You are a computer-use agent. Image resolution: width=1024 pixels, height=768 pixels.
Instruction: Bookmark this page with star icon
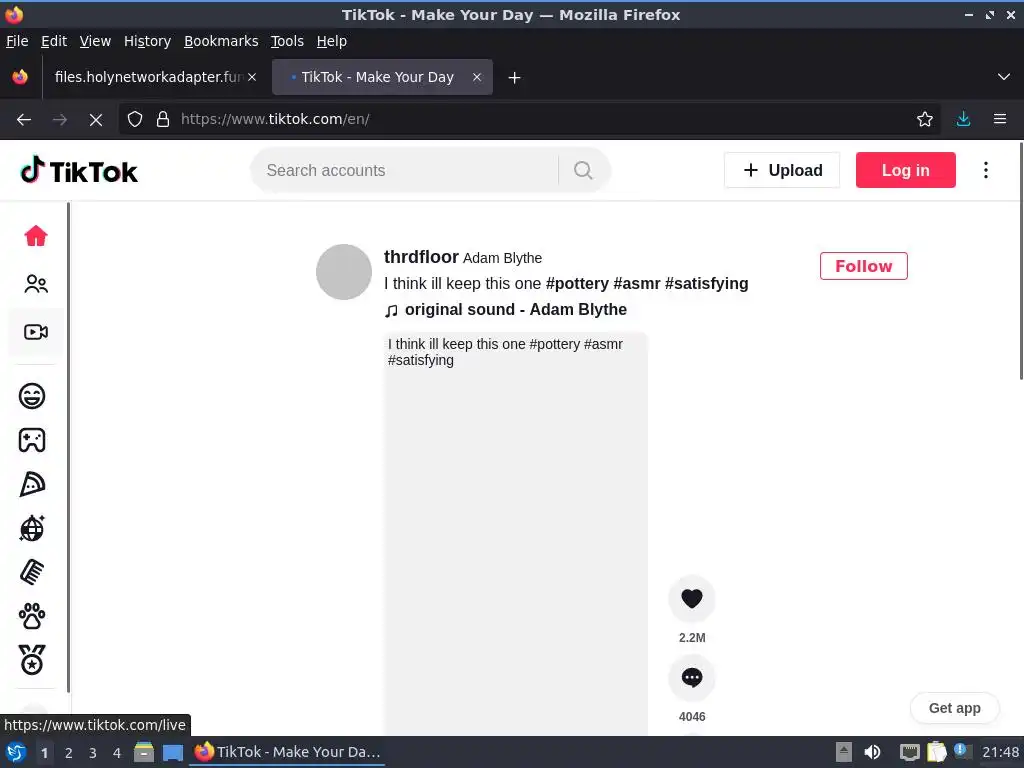pos(924,119)
